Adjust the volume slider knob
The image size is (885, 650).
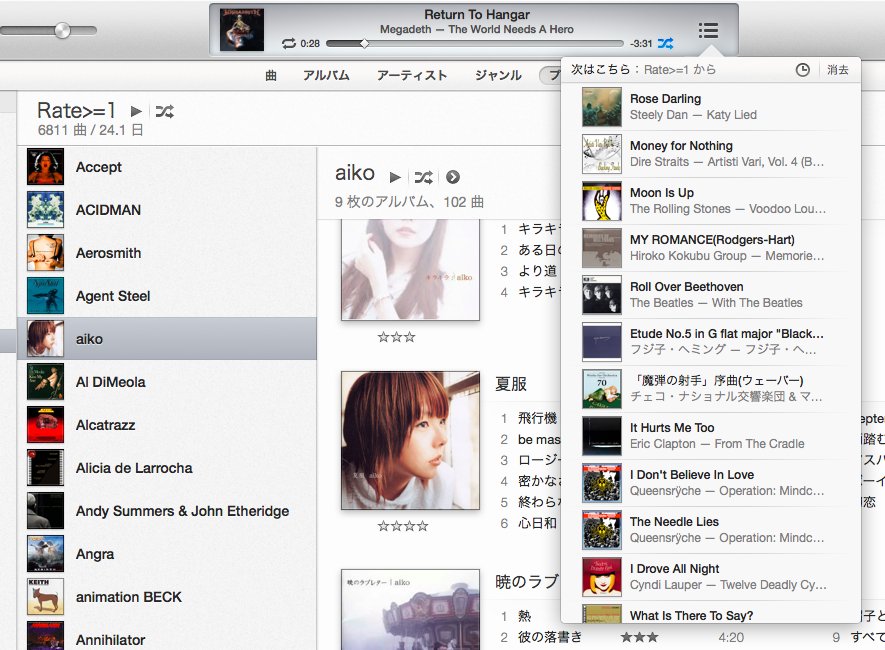[x=62, y=30]
